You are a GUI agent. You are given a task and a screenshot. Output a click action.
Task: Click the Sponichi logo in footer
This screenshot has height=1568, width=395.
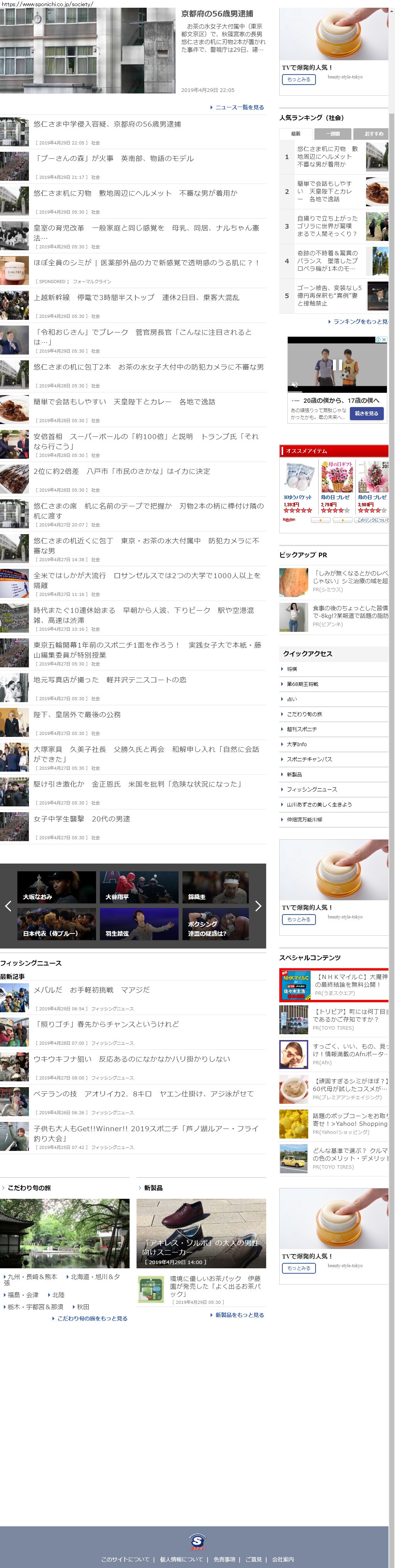[x=197, y=1541]
